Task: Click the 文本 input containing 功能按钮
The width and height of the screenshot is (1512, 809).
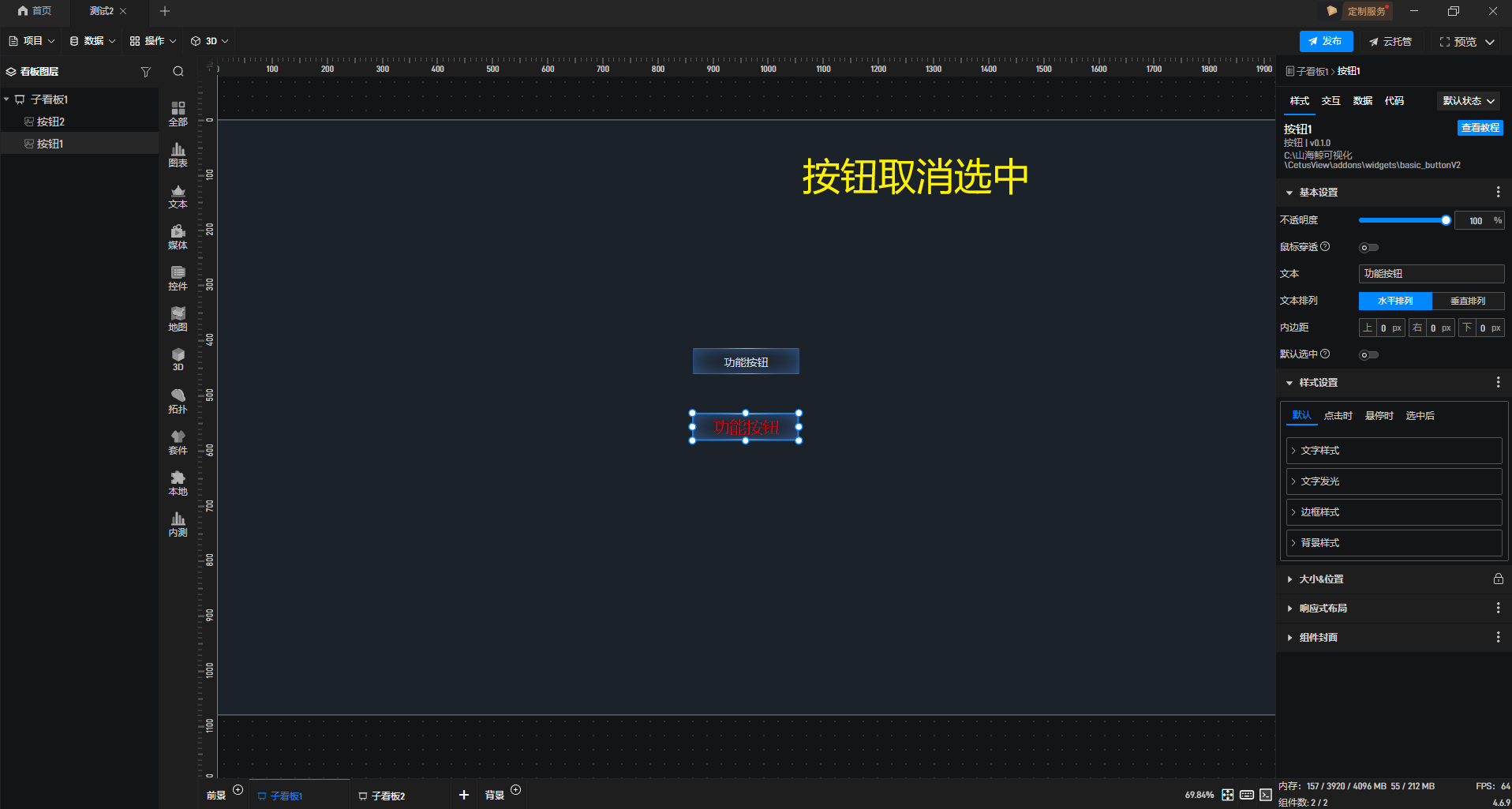Action: click(1432, 273)
